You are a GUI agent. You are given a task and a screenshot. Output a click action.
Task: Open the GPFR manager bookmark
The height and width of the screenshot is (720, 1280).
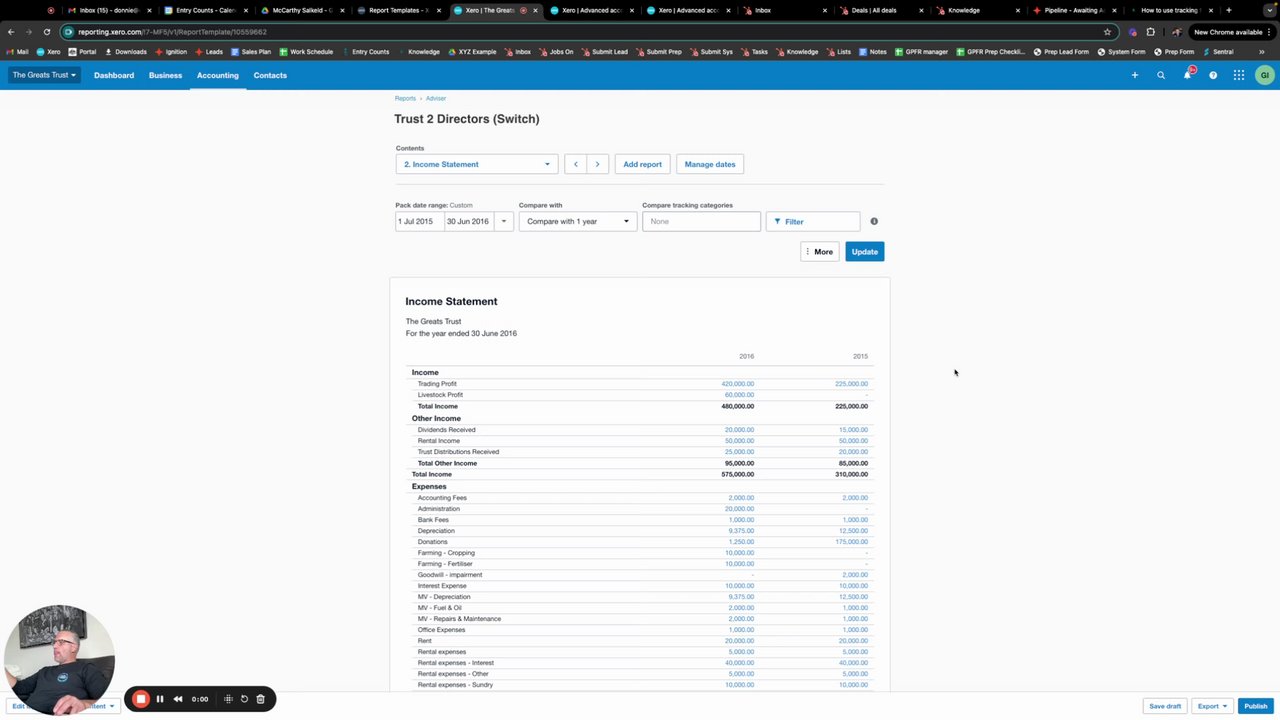921,52
